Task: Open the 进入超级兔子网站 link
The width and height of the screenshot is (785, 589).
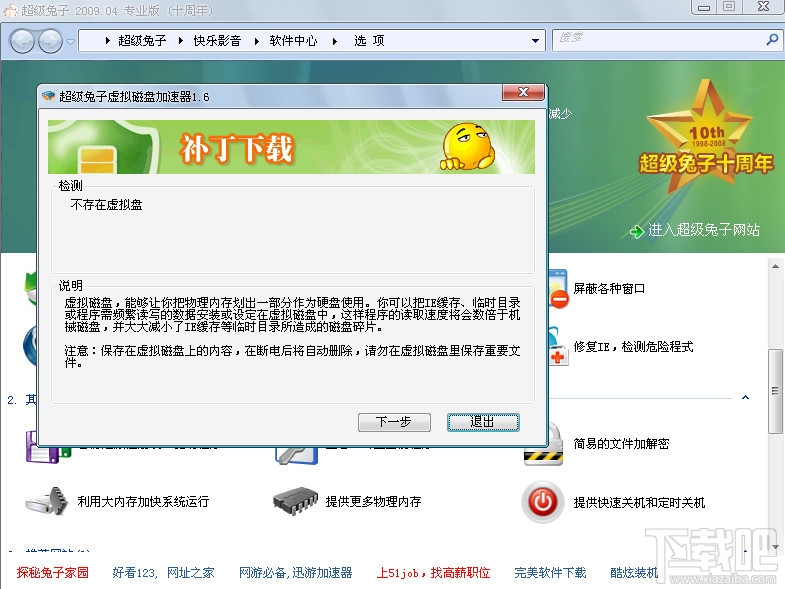Action: (704, 230)
